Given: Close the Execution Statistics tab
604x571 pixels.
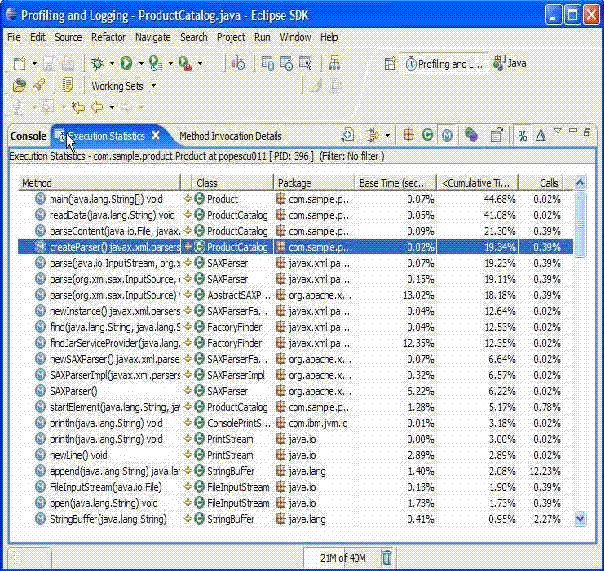Looking at the screenshot, I should 155,136.
